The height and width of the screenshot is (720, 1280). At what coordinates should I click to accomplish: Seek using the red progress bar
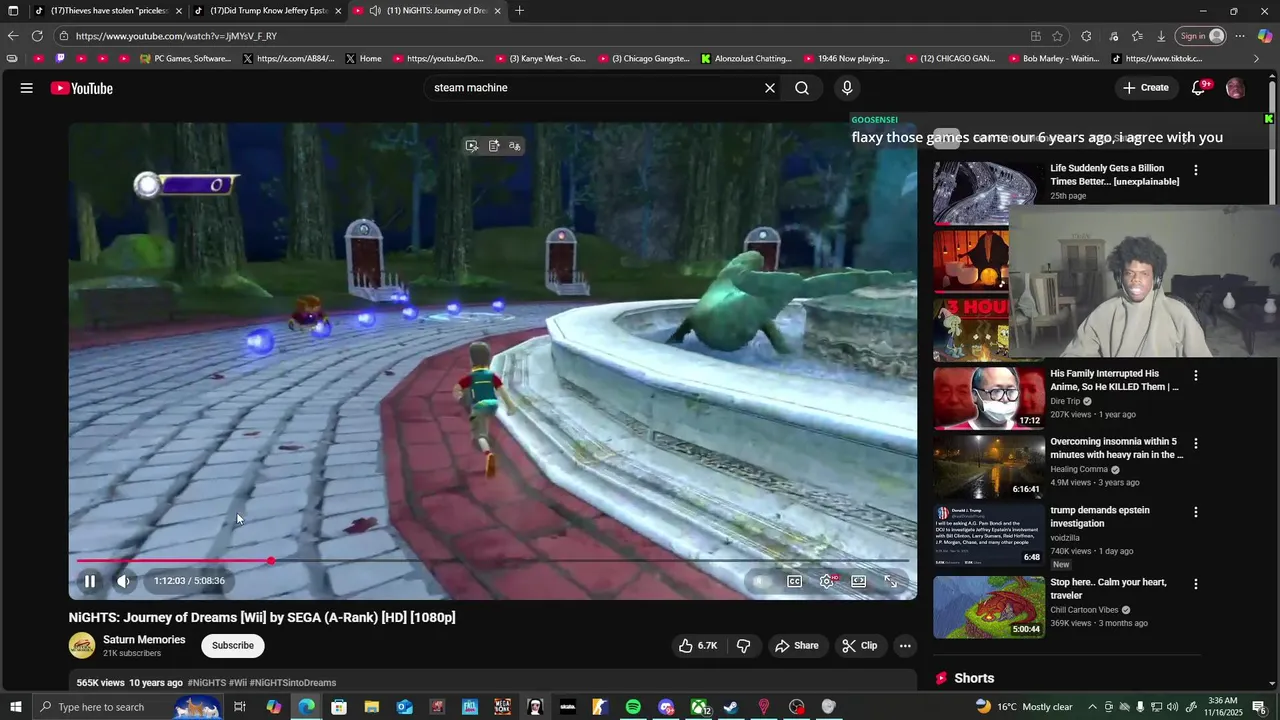492,561
